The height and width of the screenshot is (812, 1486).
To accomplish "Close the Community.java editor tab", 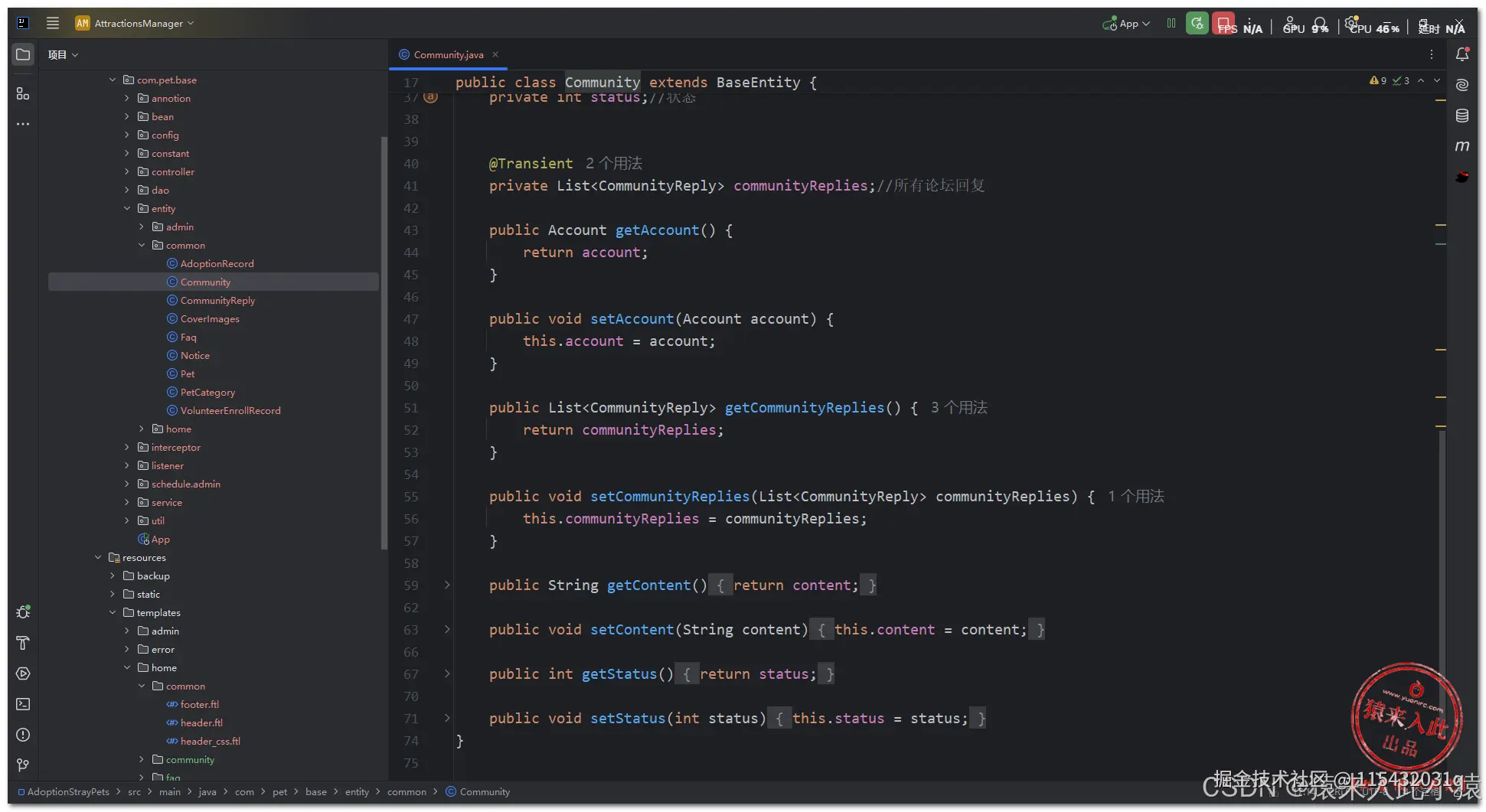I will (x=495, y=54).
